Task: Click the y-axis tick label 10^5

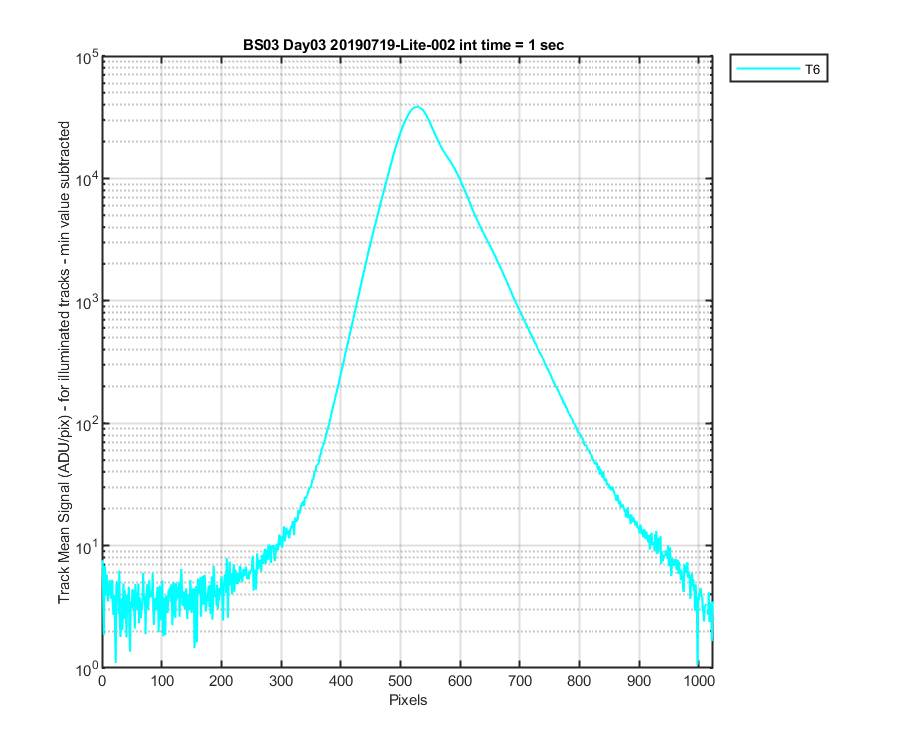Action: point(87,57)
